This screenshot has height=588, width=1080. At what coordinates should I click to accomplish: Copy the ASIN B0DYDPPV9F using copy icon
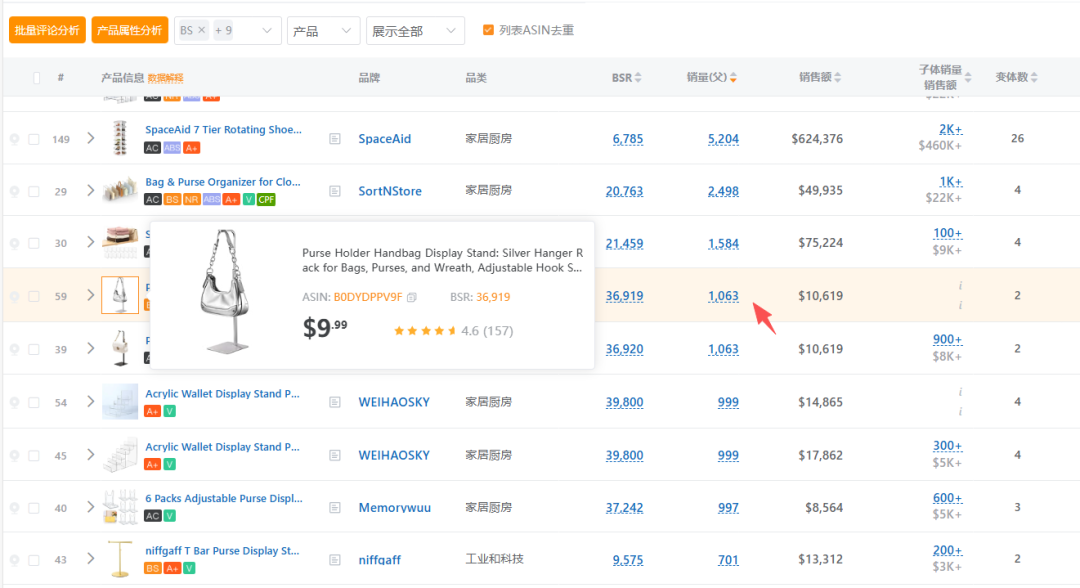click(411, 297)
